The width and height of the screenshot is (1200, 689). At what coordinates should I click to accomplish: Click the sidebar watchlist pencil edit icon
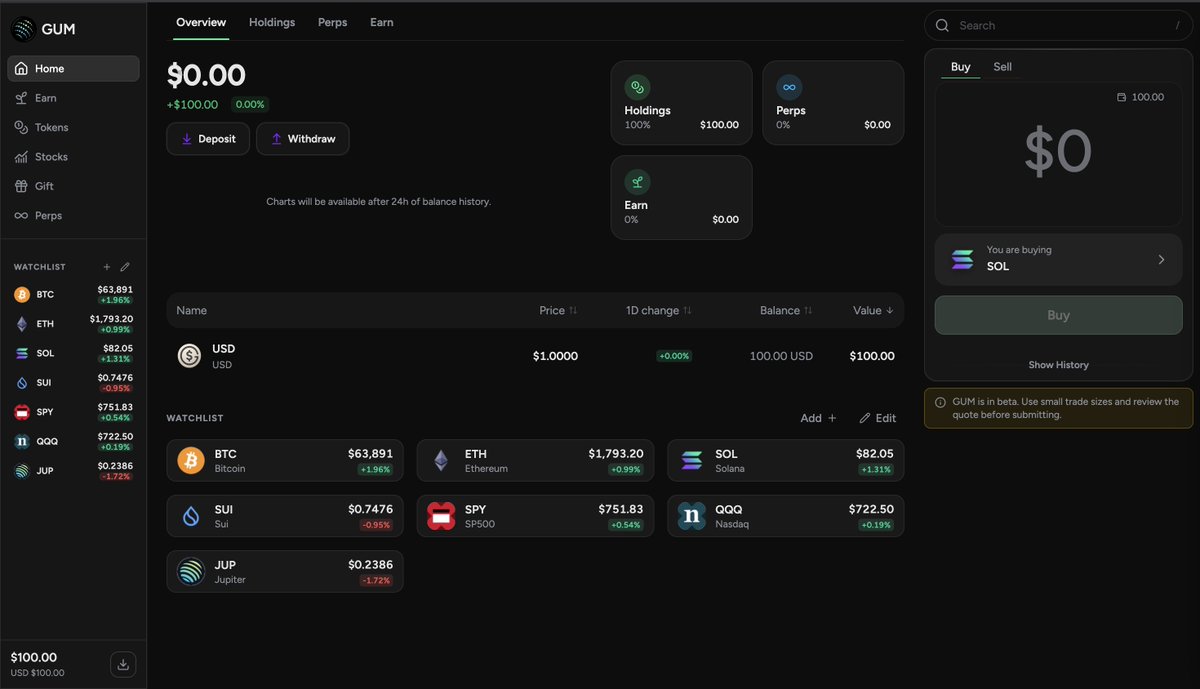click(x=125, y=267)
